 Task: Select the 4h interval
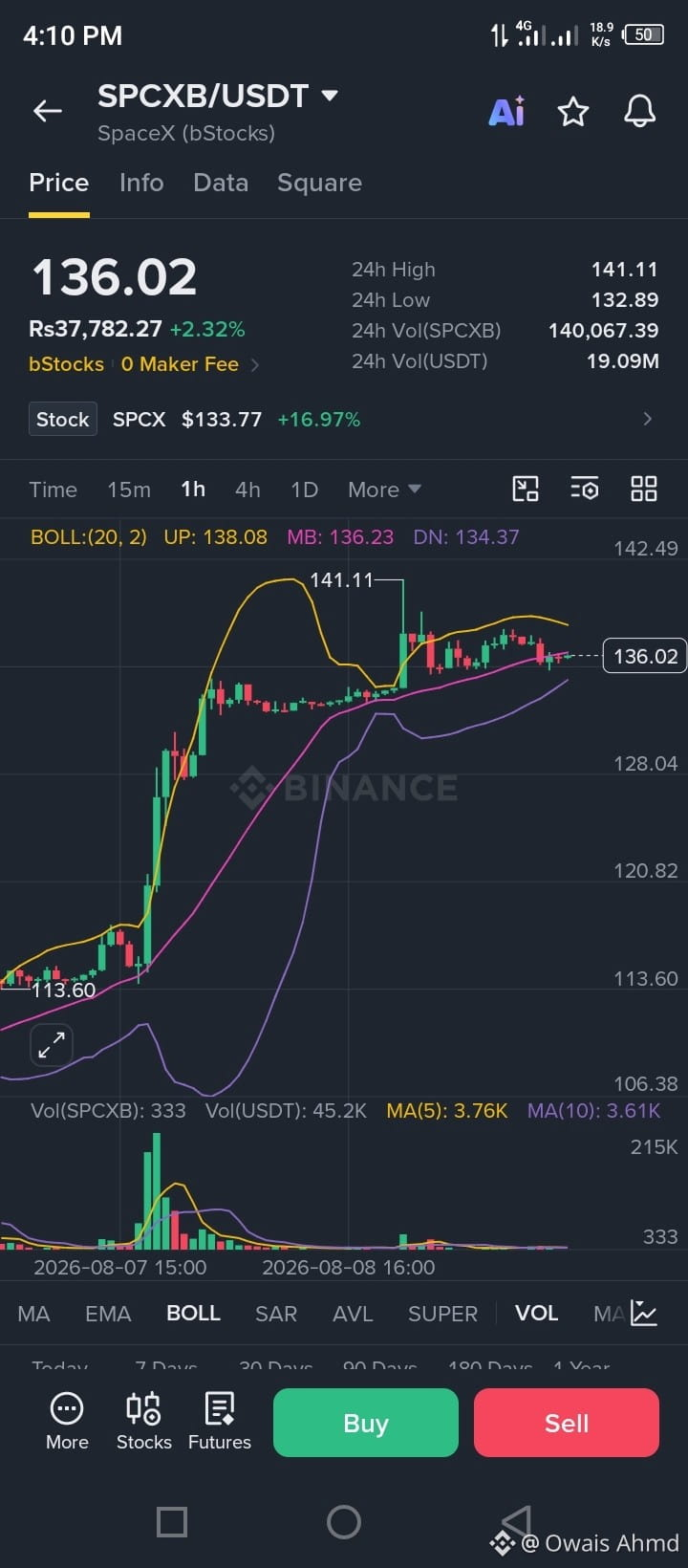tap(247, 490)
